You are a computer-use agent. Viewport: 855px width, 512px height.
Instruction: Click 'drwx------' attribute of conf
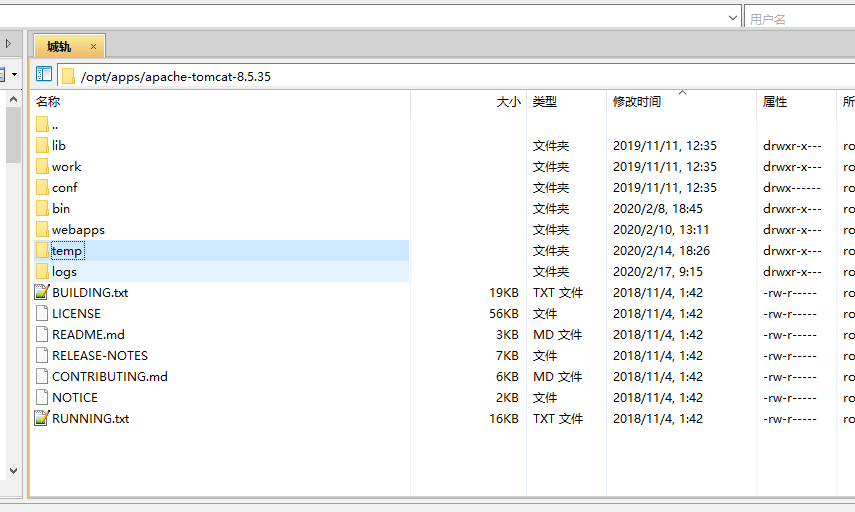coord(792,188)
